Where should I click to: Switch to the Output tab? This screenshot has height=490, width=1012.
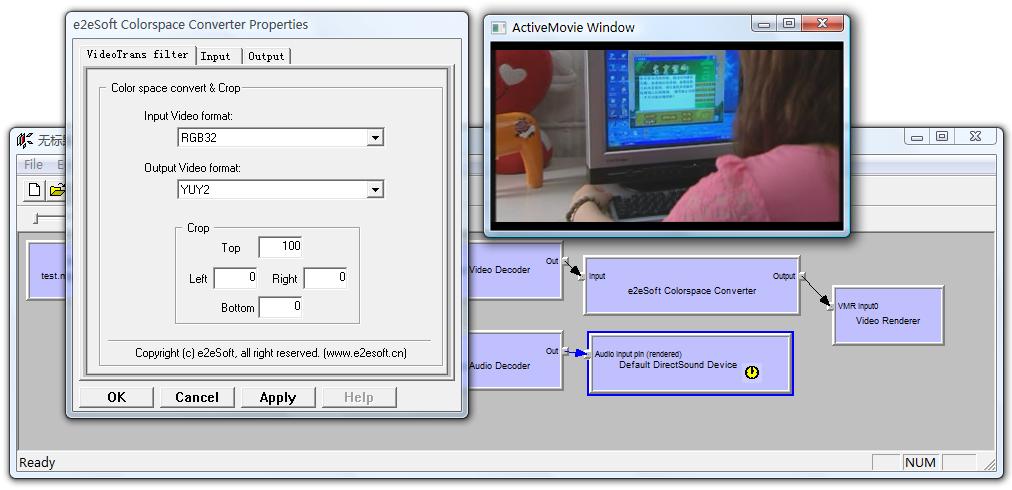[x=267, y=56]
